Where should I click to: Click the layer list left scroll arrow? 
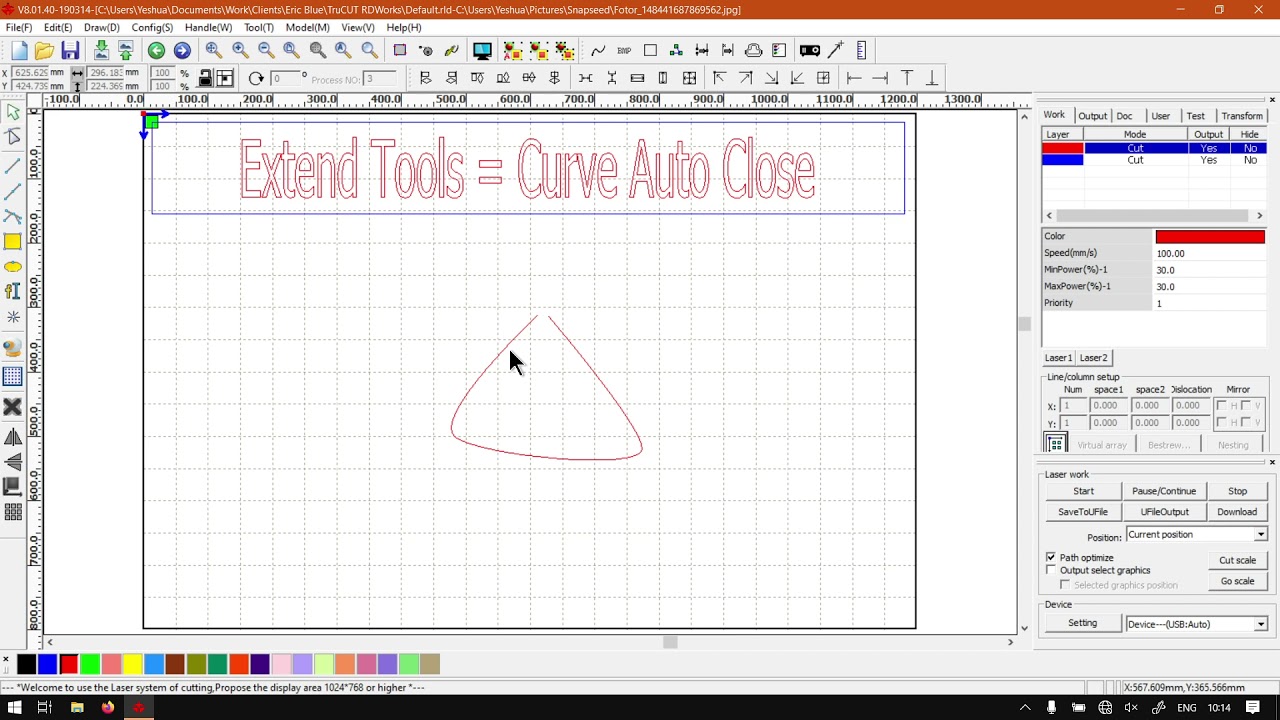click(x=1049, y=215)
